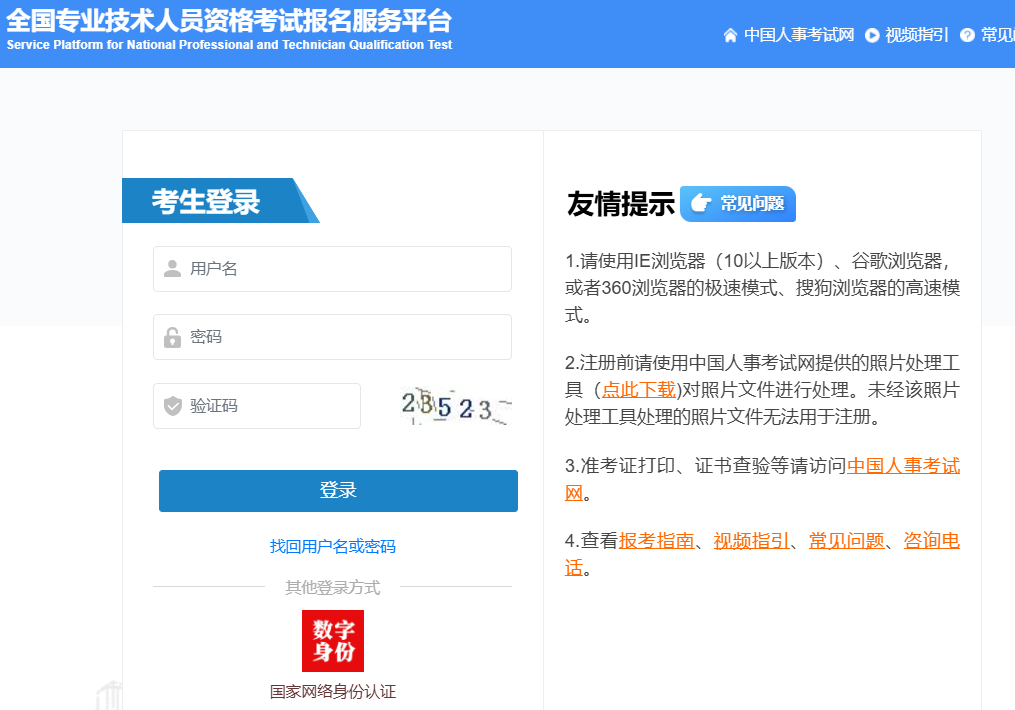Open 视频指引 in the top navigation

(x=916, y=35)
